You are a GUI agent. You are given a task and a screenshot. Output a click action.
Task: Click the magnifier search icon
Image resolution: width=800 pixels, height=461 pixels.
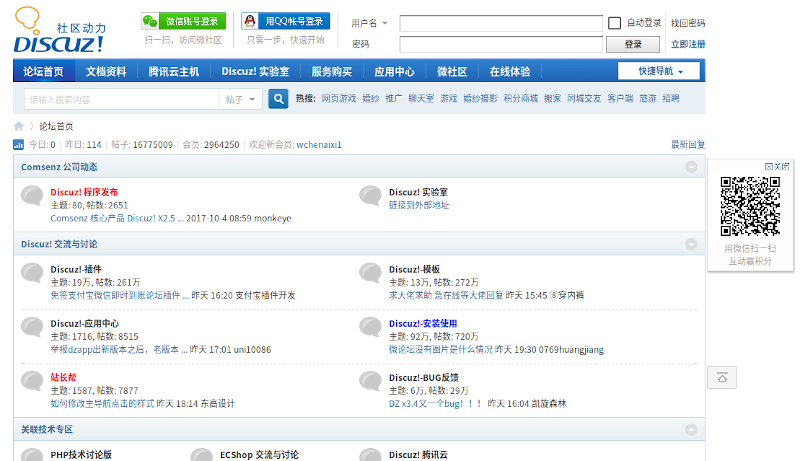tap(278, 99)
